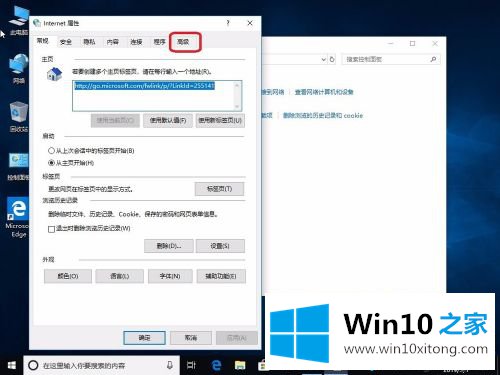
Task: Open the 控制面板 desktop icon
Action: pos(19,166)
